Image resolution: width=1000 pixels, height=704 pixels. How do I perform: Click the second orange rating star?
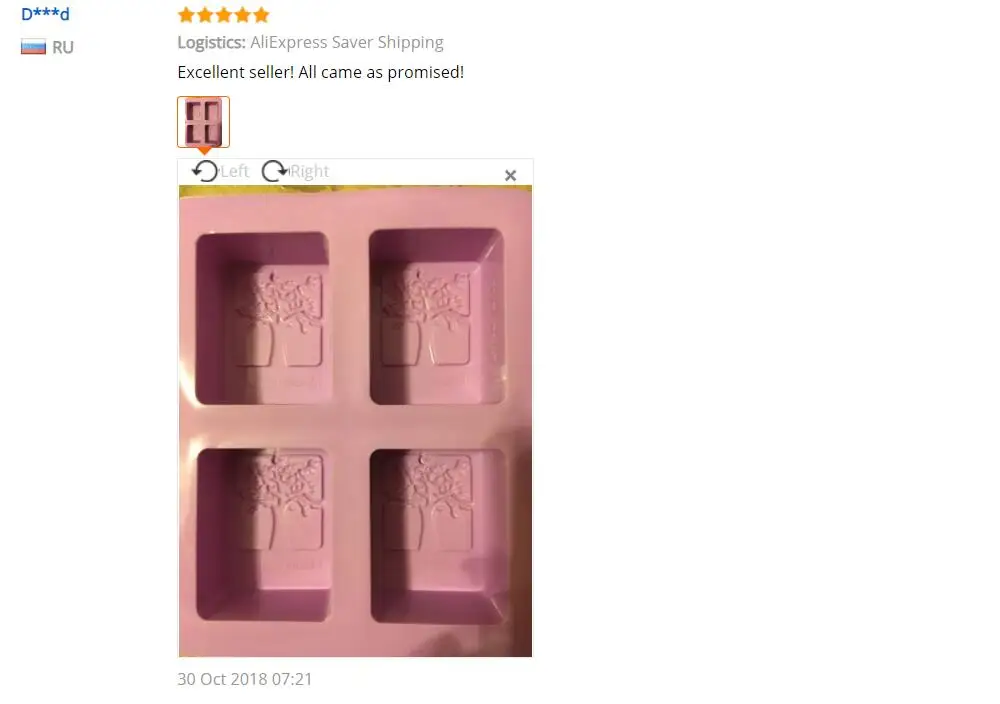click(205, 15)
